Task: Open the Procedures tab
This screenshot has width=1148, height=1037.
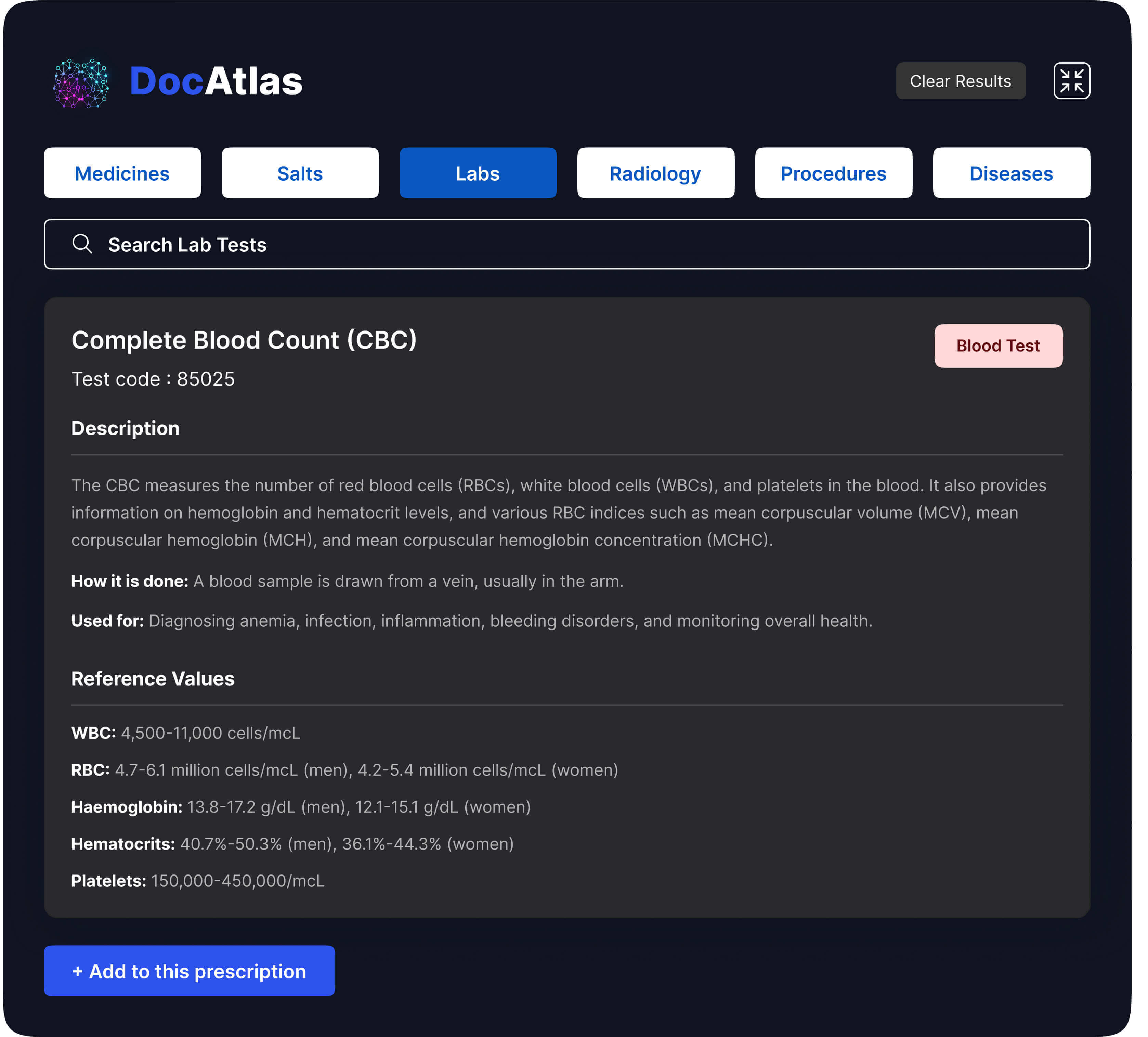Action: tap(833, 173)
